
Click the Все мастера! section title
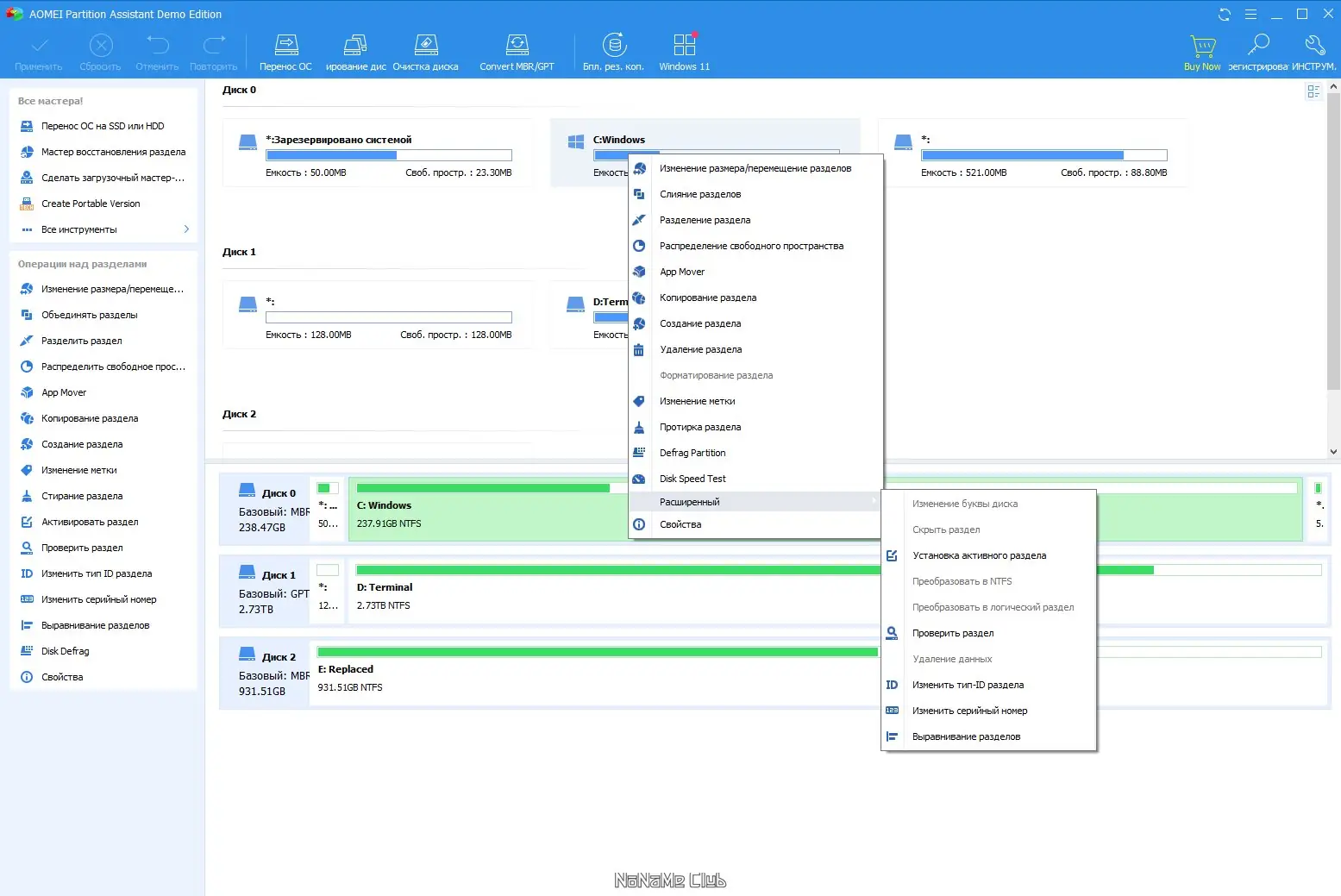(50, 101)
